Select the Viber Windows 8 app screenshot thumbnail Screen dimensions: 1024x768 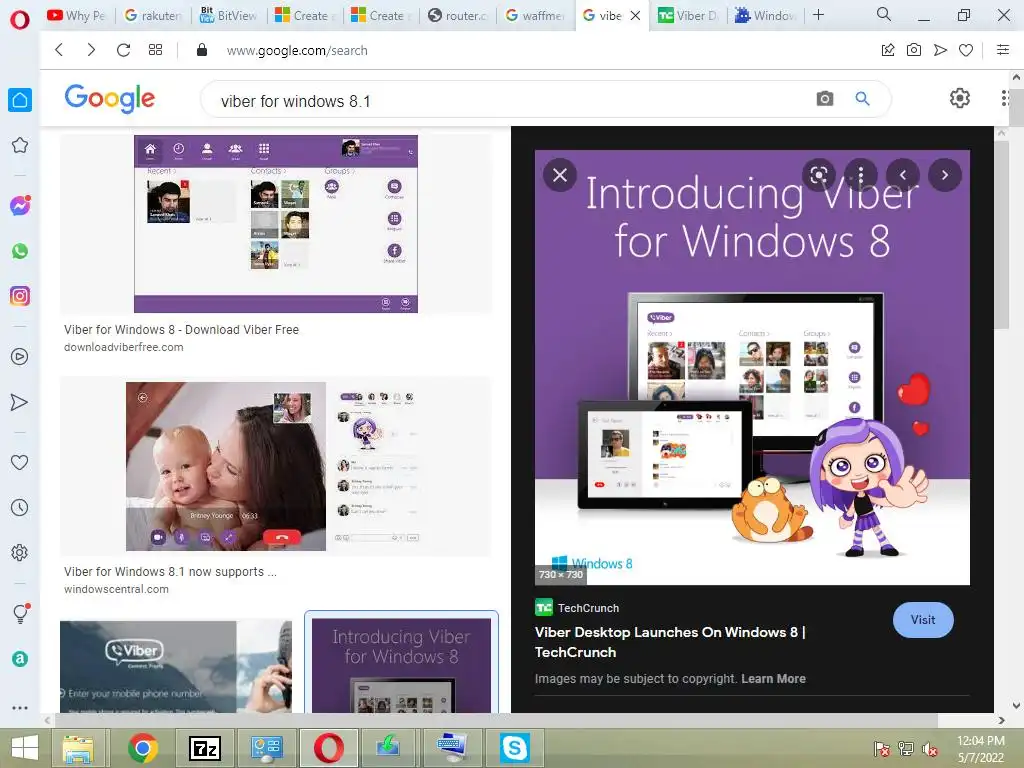point(276,224)
